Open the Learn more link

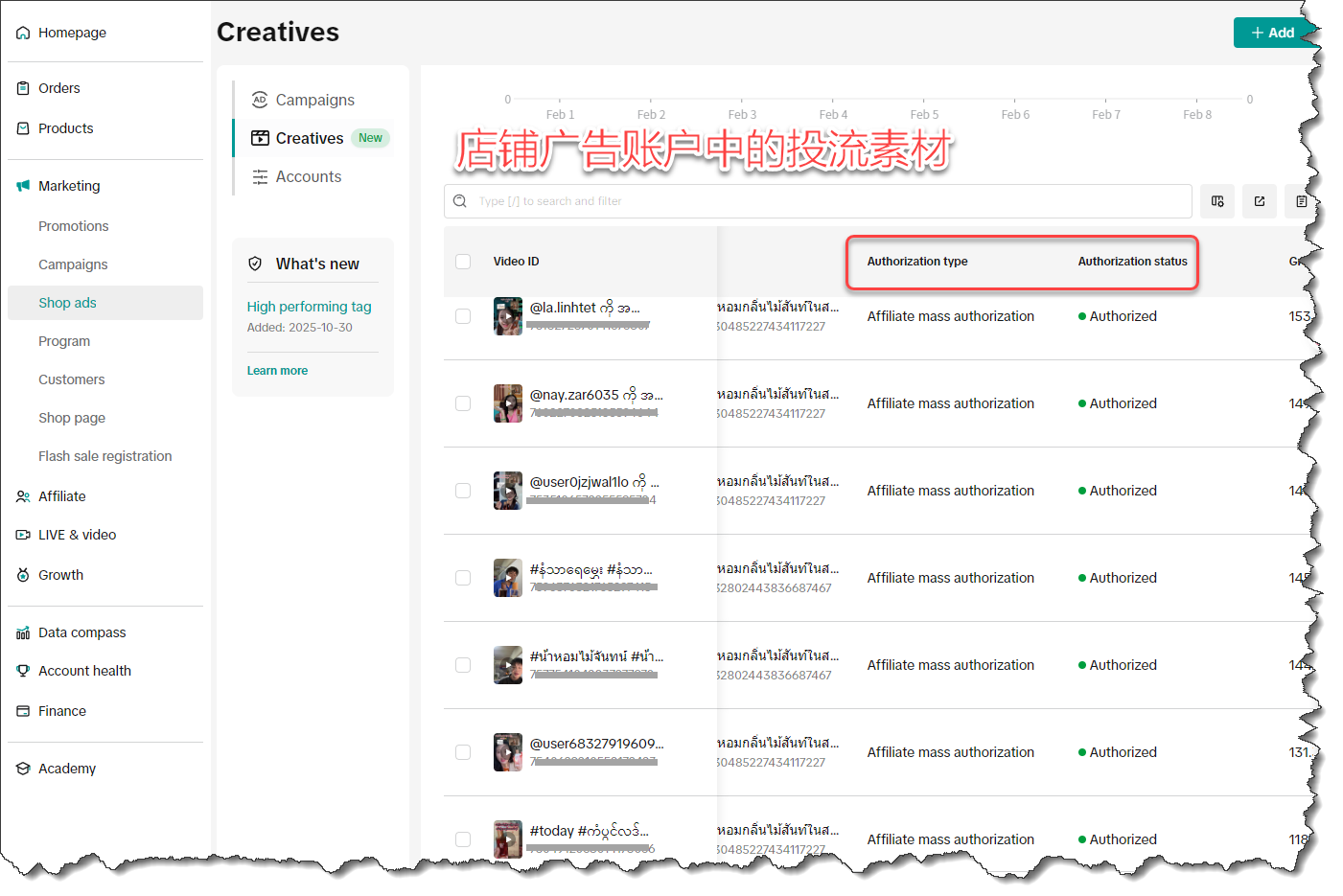tap(277, 371)
